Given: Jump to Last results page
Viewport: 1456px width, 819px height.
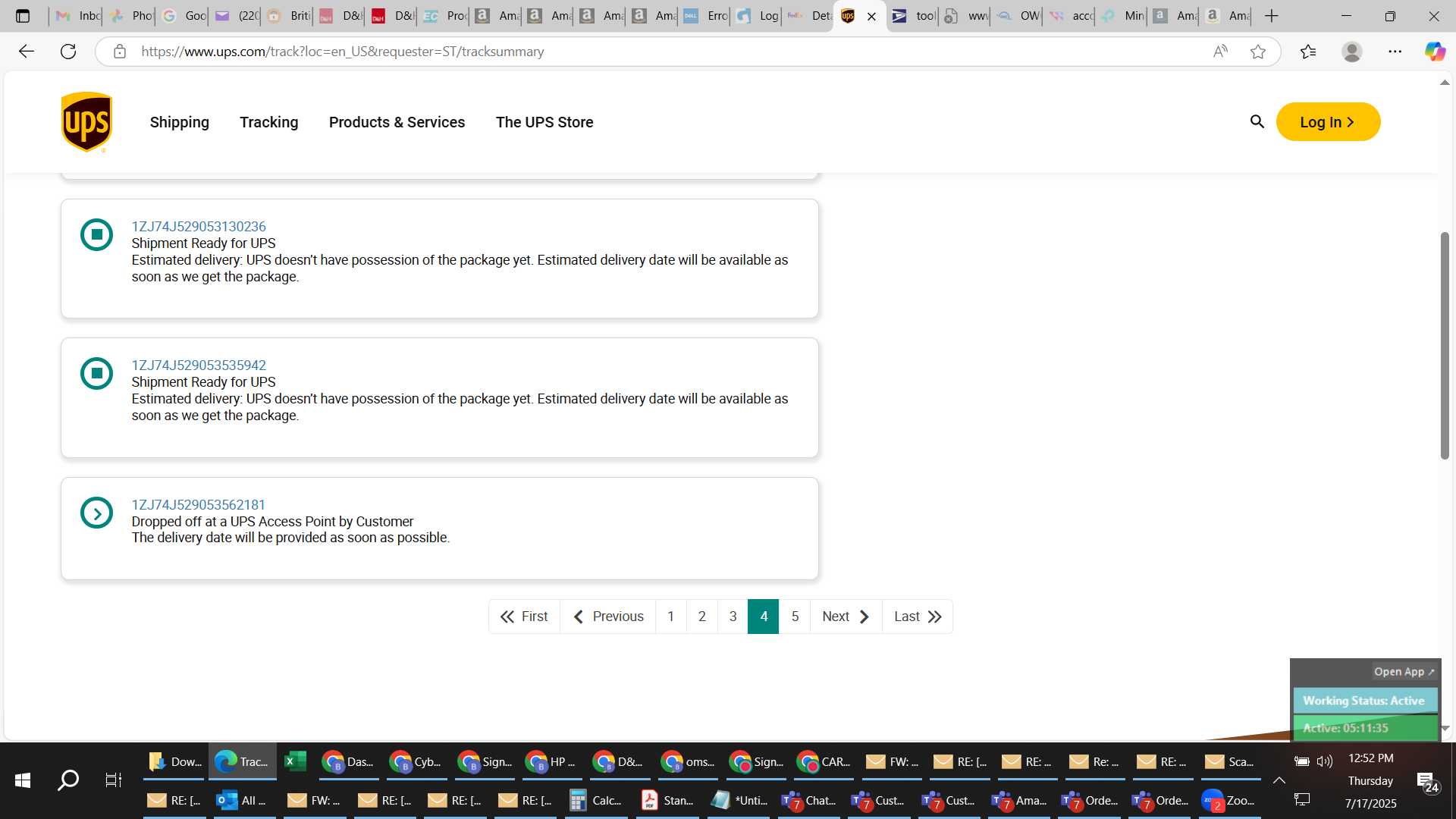Looking at the screenshot, I should [x=918, y=617].
